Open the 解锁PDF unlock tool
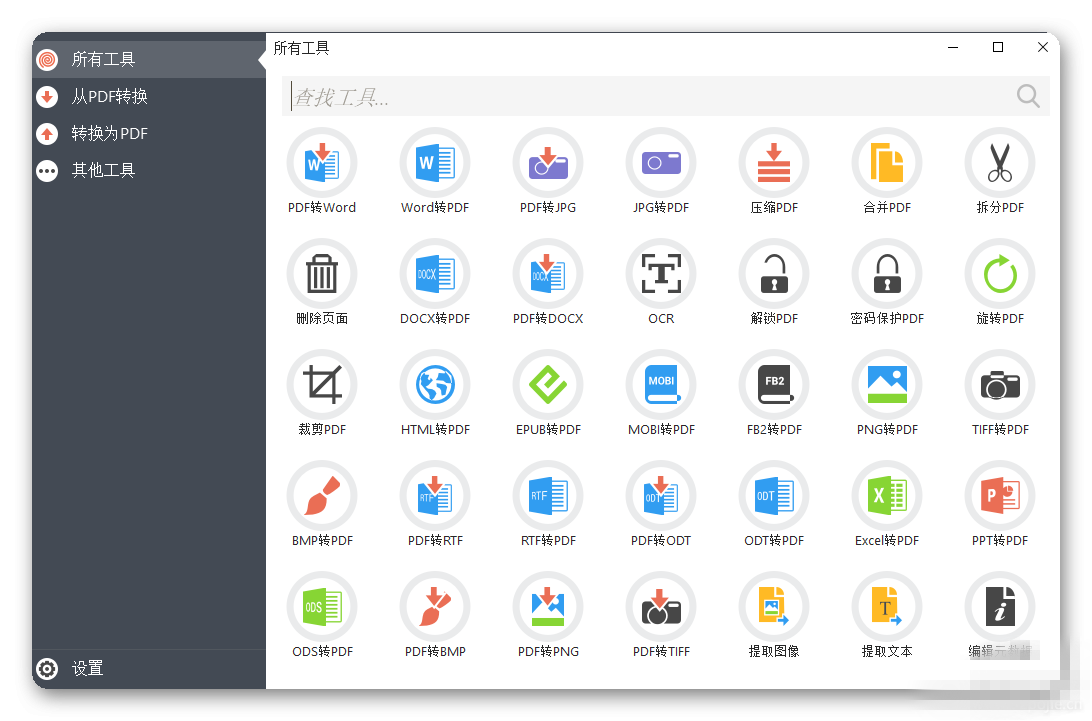 tap(774, 283)
